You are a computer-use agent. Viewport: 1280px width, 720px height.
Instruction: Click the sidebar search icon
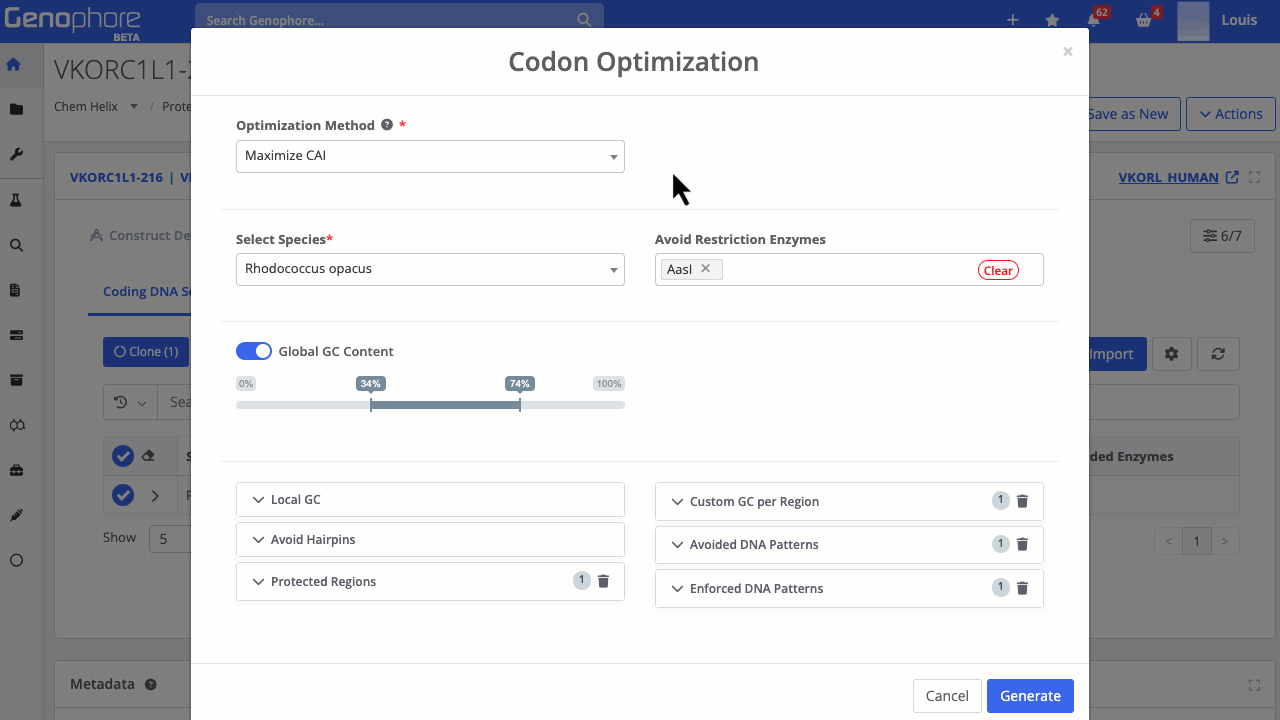point(16,244)
